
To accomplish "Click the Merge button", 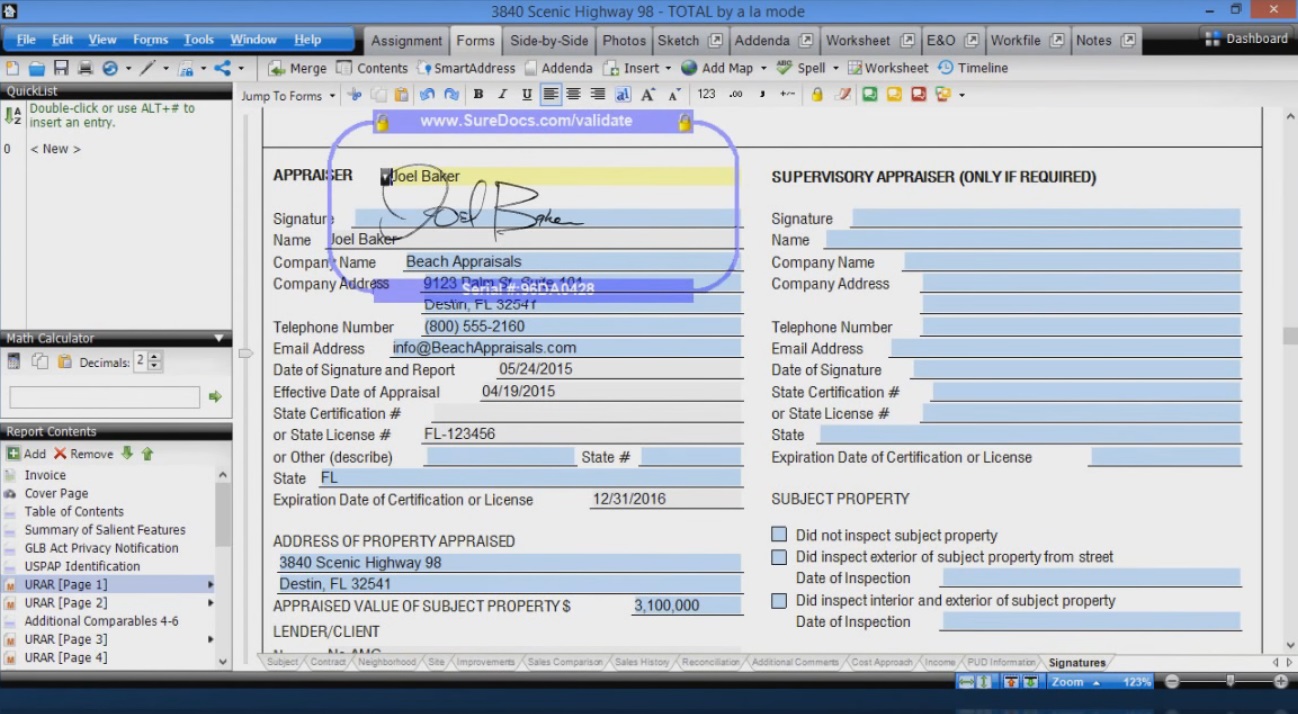I will [x=297, y=68].
